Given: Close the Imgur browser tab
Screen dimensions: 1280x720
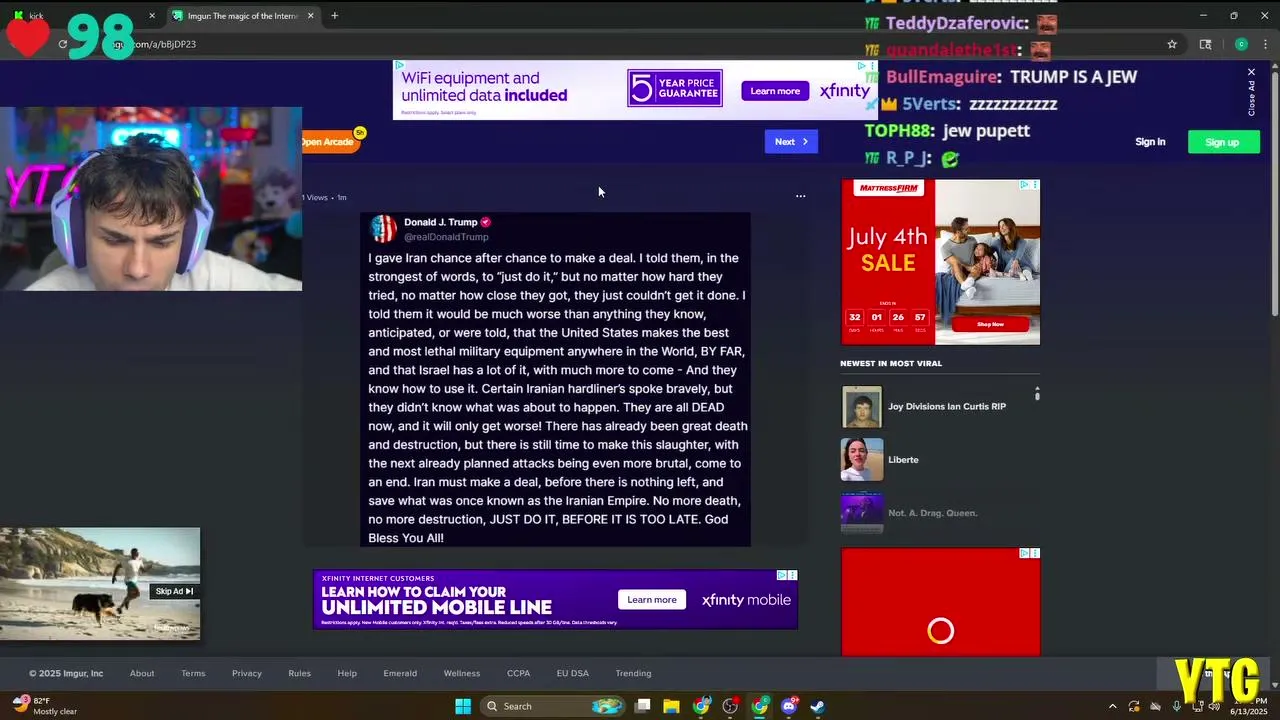Looking at the screenshot, I should tap(311, 16).
